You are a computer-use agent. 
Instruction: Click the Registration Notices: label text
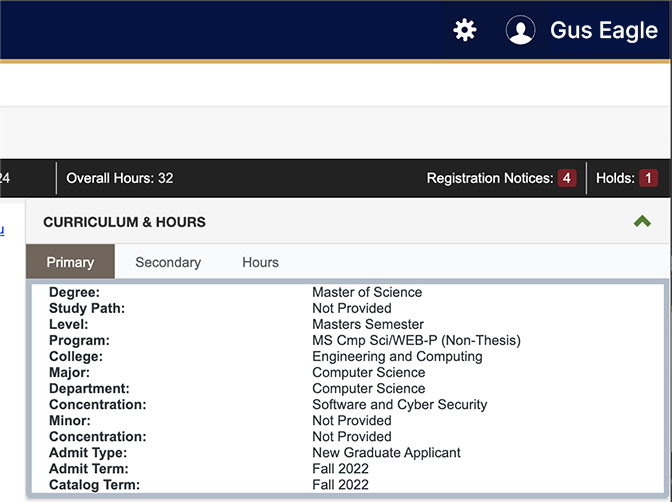[490, 178]
